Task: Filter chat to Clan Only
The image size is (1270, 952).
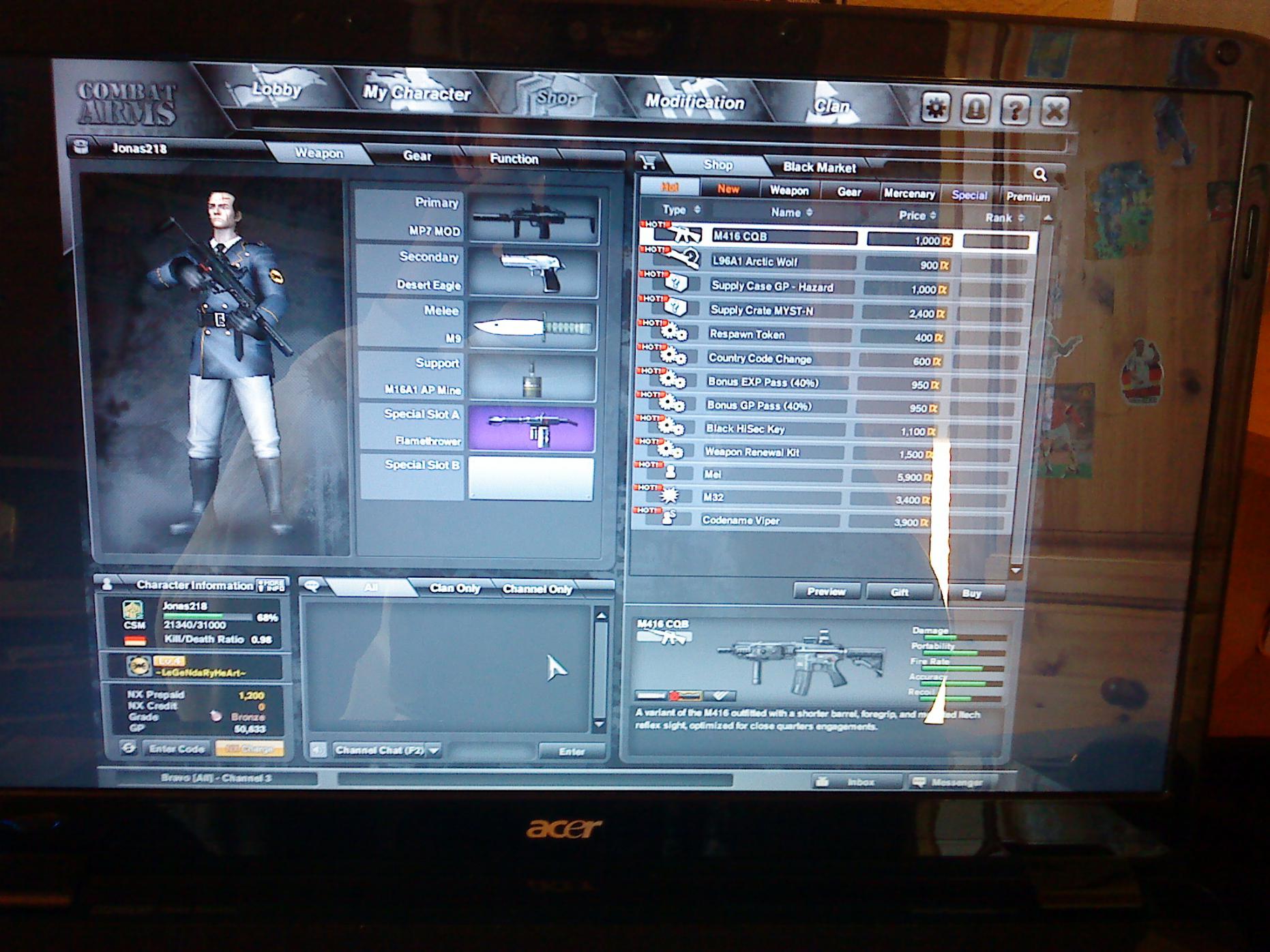Action: tap(454, 588)
